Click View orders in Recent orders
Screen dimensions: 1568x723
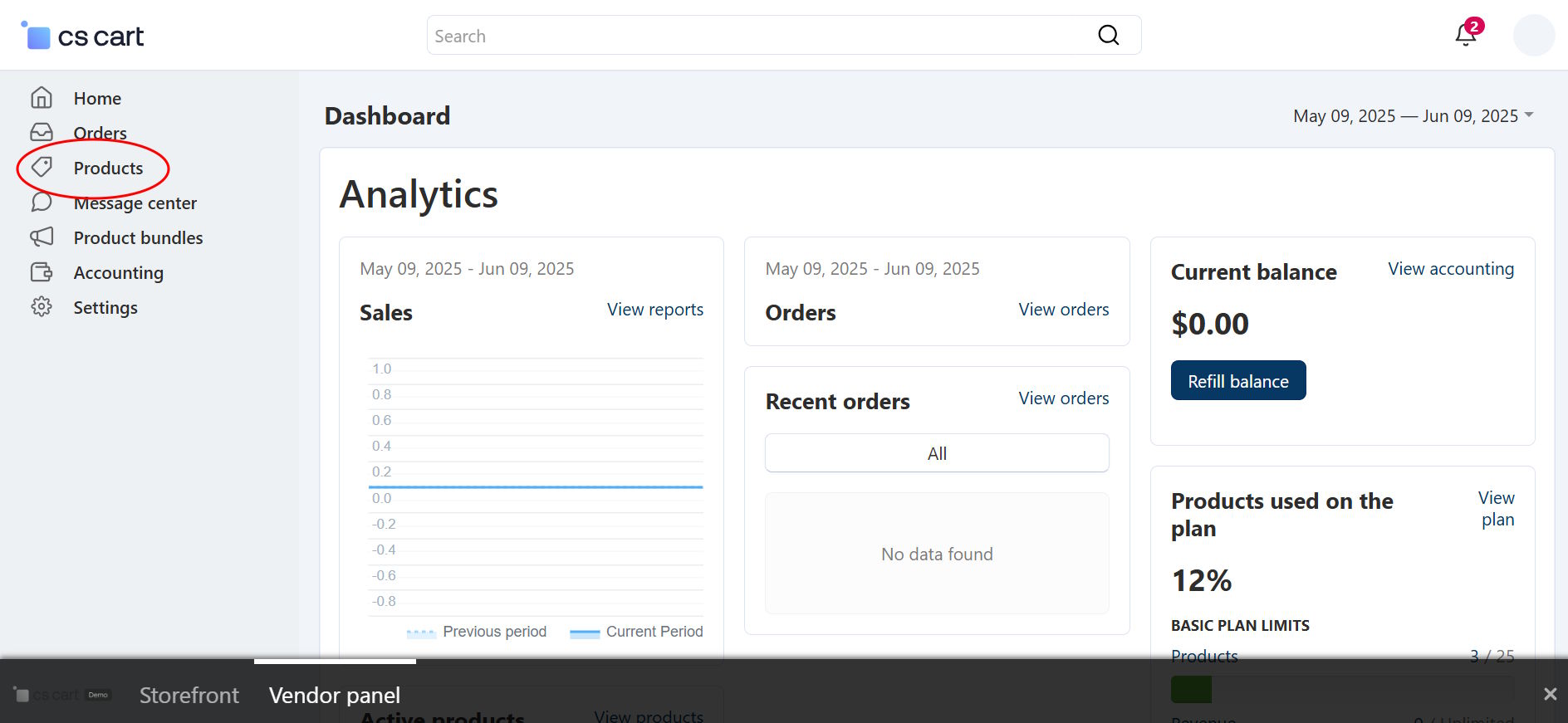1063,398
